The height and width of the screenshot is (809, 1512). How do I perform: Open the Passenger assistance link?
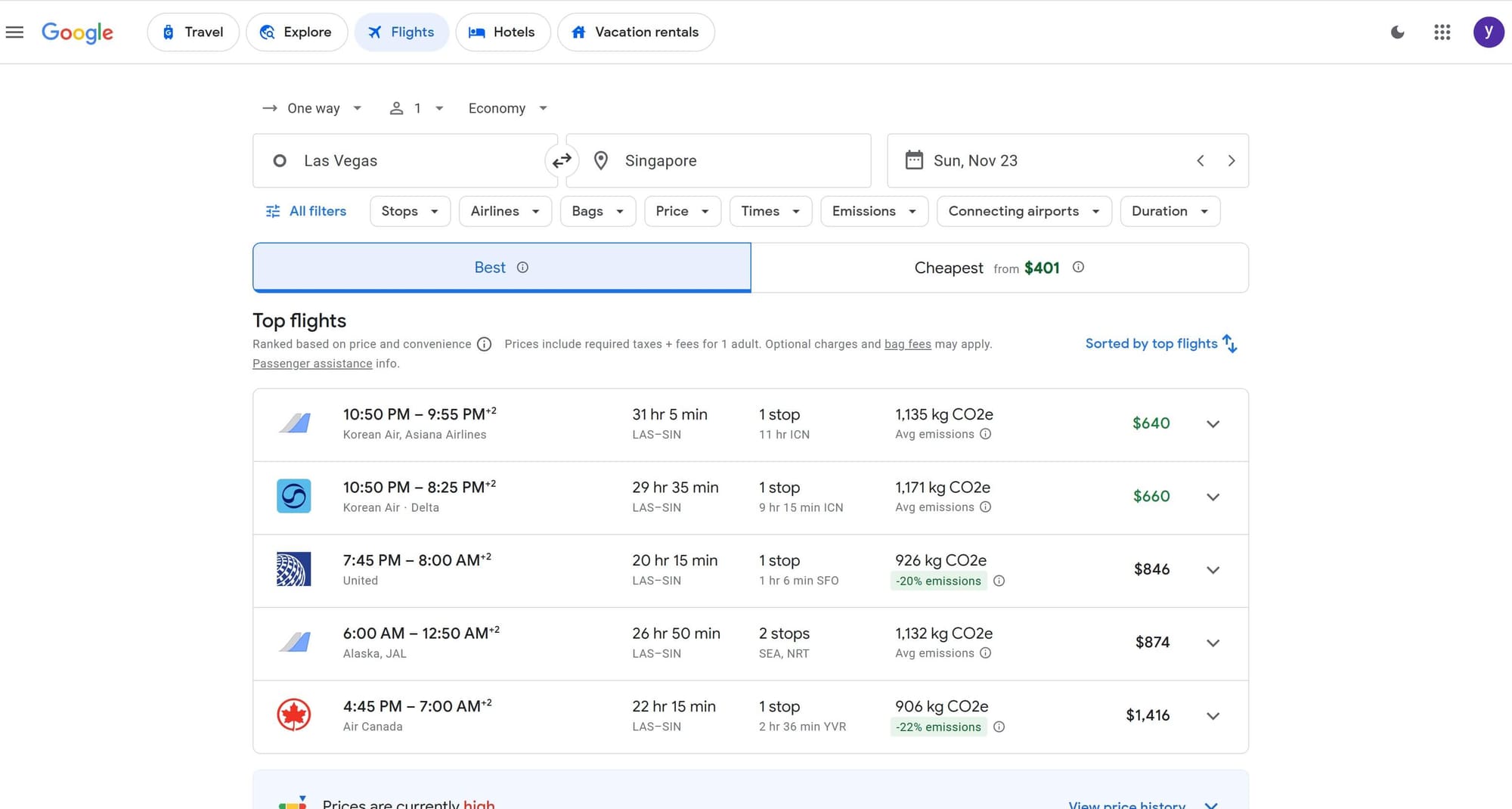tap(312, 364)
